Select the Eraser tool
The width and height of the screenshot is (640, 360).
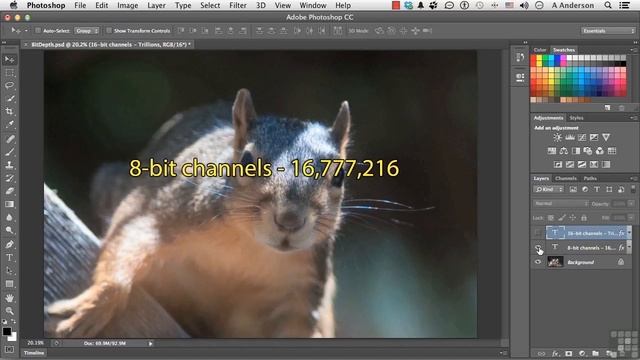(x=9, y=191)
